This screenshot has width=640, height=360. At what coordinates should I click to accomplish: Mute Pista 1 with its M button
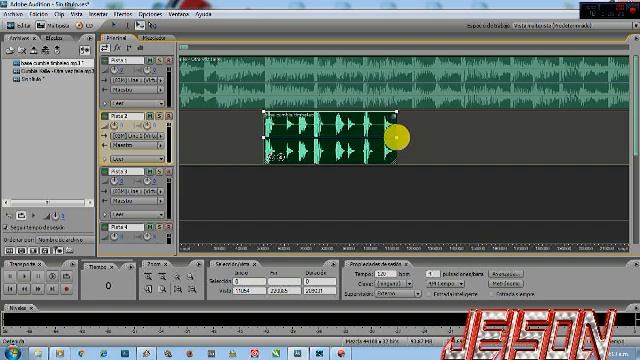[150, 60]
